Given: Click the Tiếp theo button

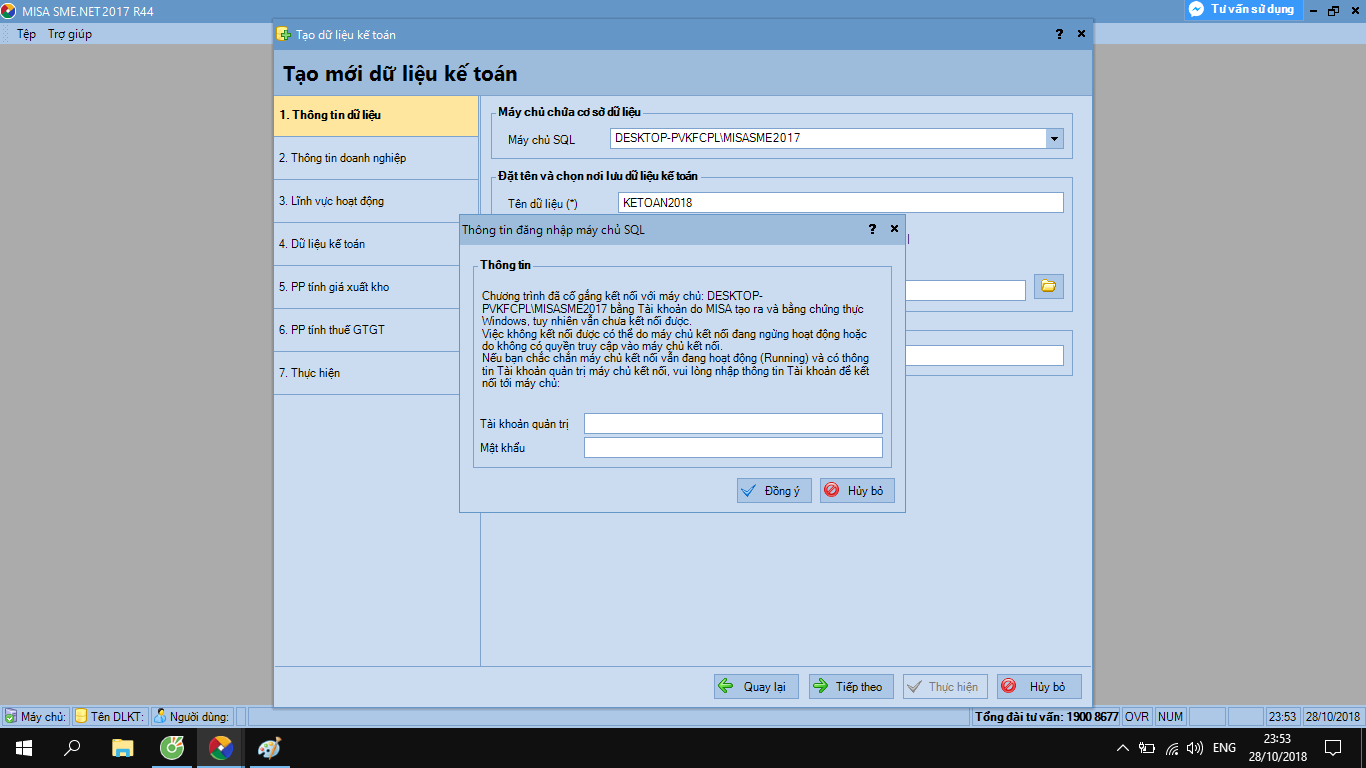Looking at the screenshot, I should (850, 687).
